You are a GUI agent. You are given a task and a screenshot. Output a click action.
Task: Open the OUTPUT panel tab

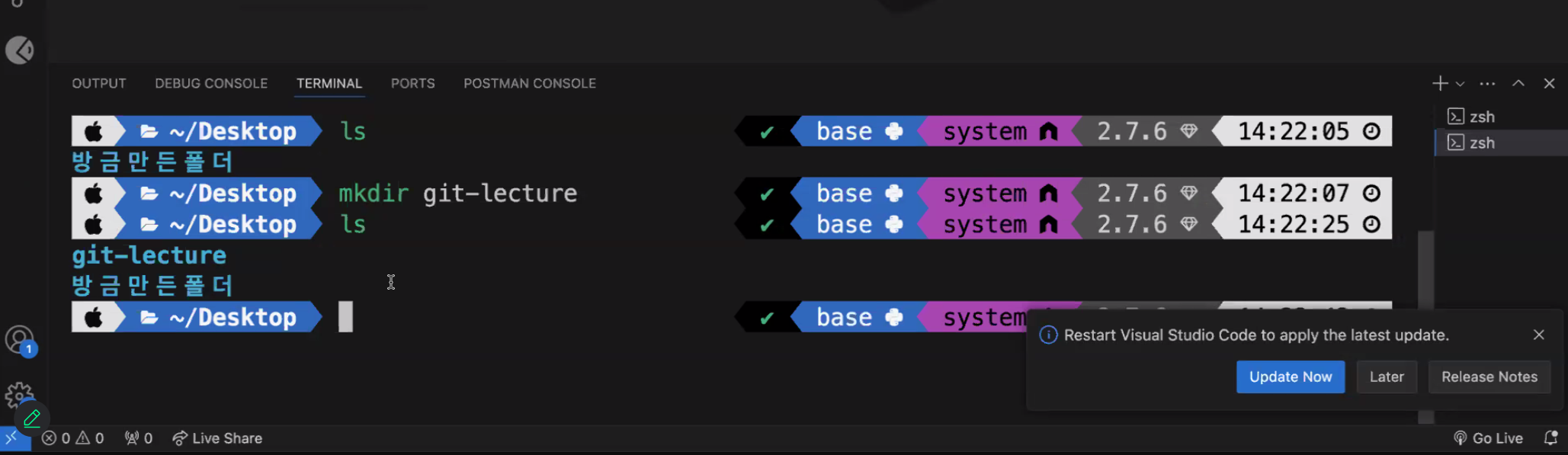pos(99,83)
